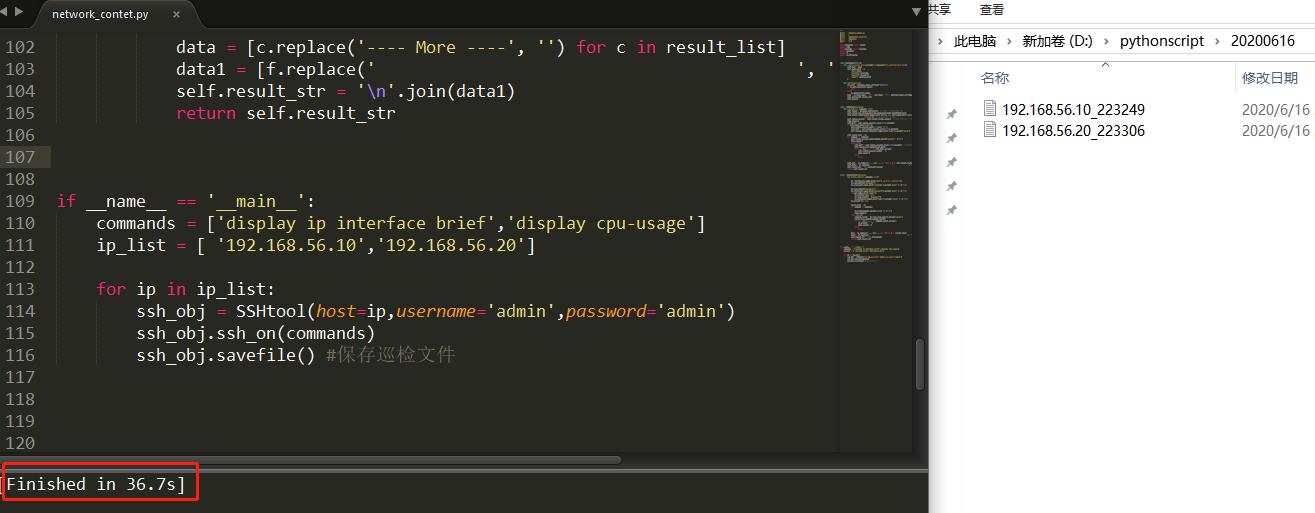
Task: Click the second pin icon in Quick Access
Action: [x=951, y=139]
